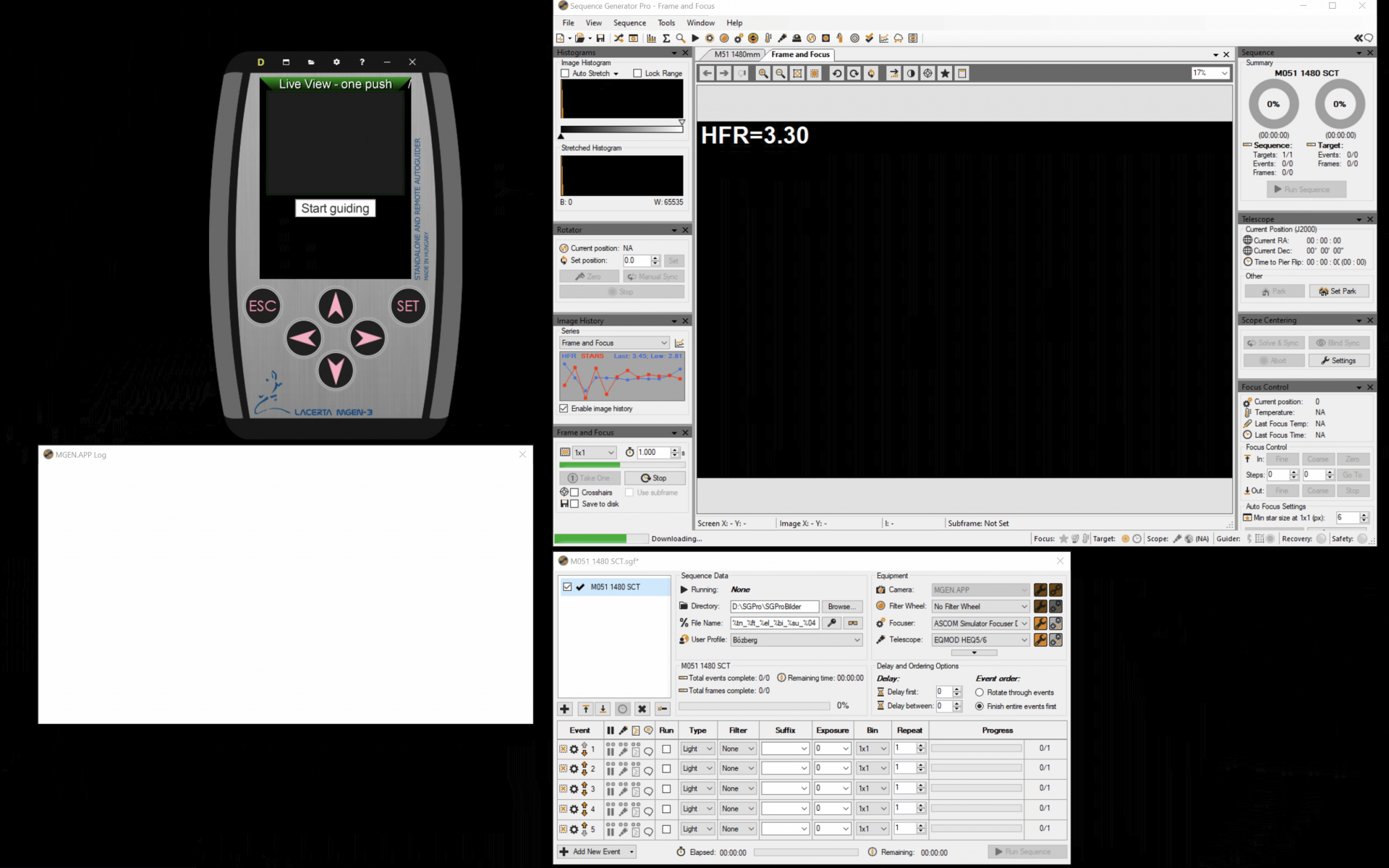Click the MGEN-3 SET button
The width and height of the screenshot is (1389, 868).
(408, 306)
